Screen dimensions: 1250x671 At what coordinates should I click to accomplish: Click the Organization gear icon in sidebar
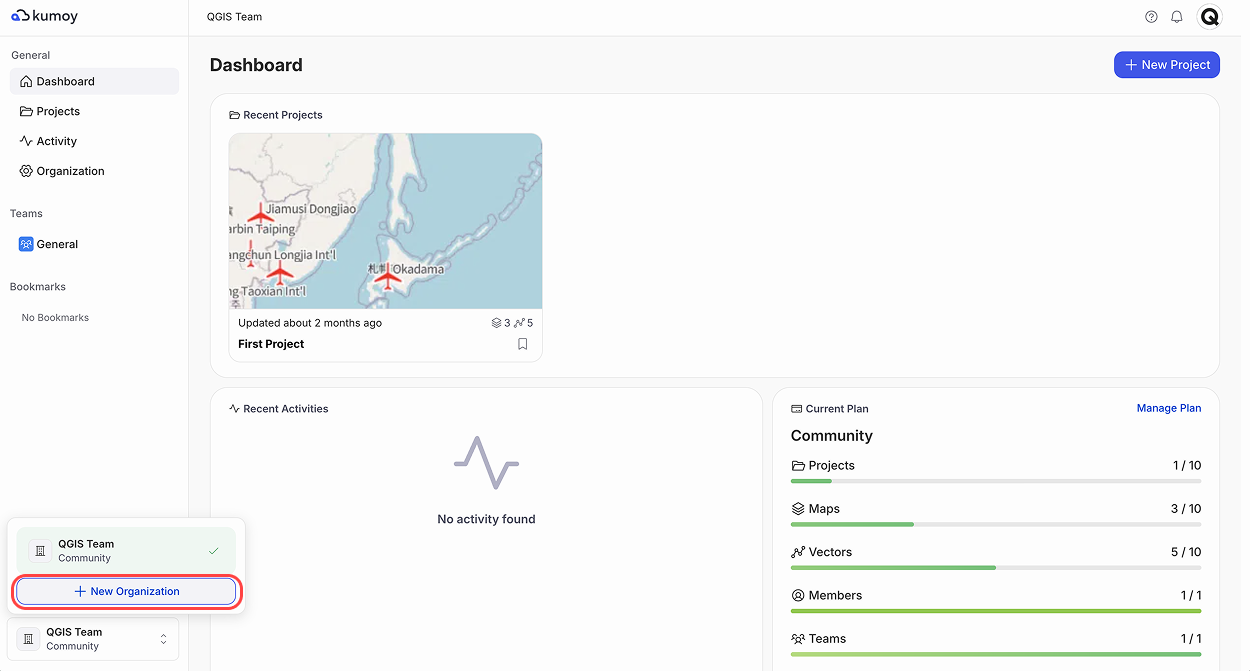(26, 171)
